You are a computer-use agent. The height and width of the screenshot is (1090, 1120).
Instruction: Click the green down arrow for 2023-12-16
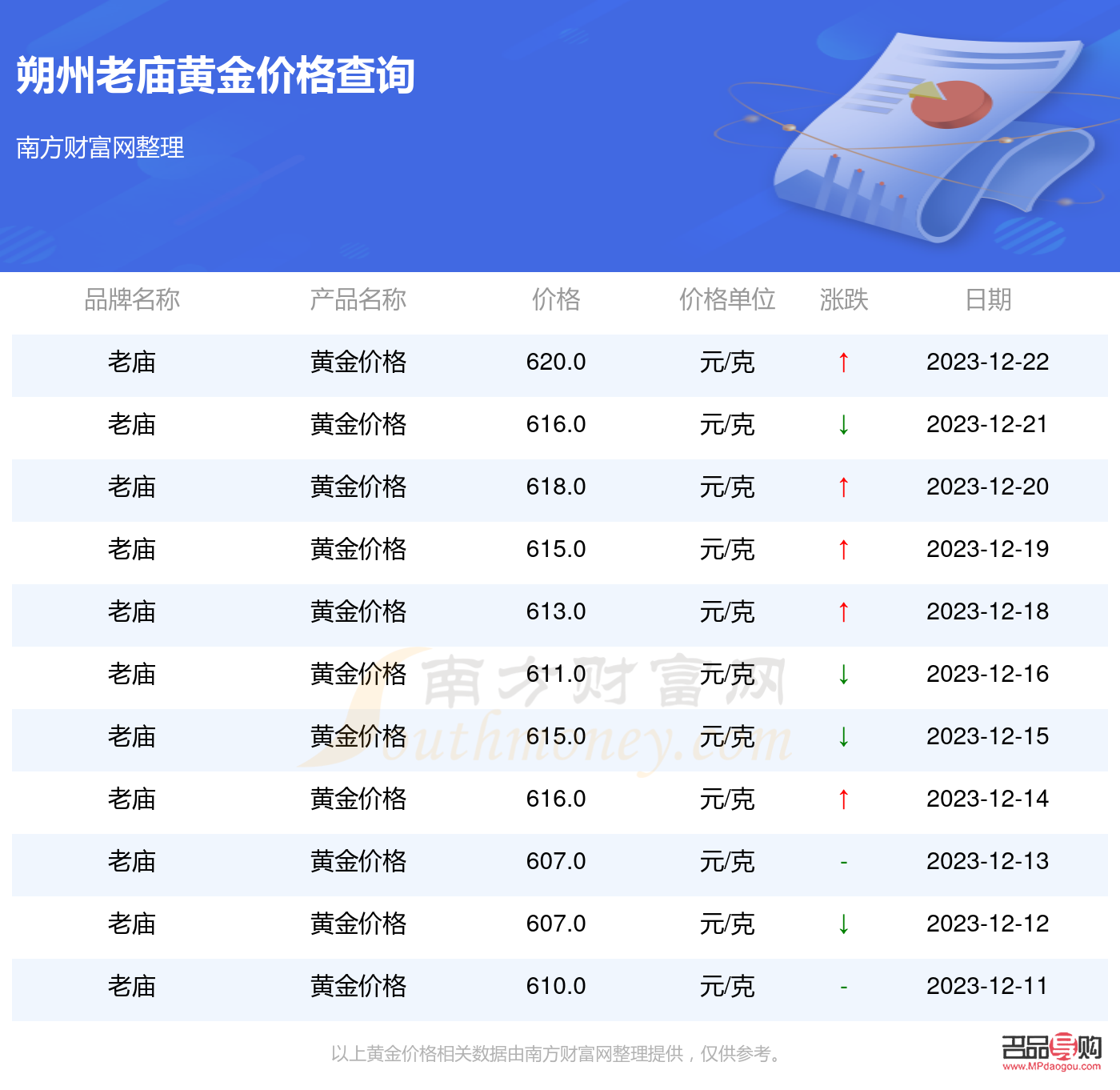(843, 675)
